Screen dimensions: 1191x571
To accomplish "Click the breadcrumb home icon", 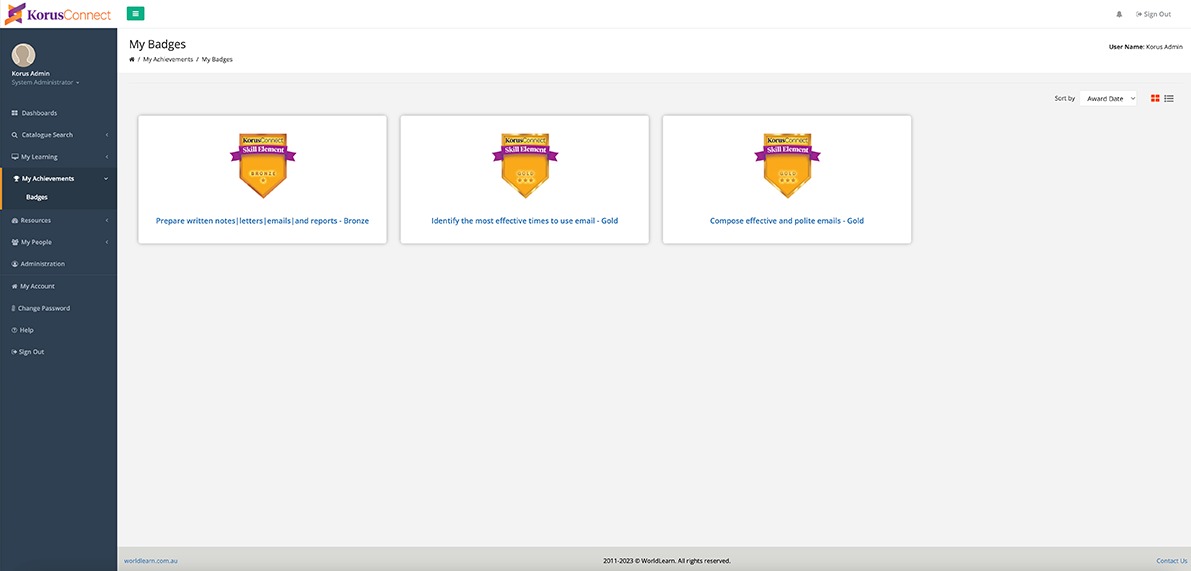I will (132, 59).
